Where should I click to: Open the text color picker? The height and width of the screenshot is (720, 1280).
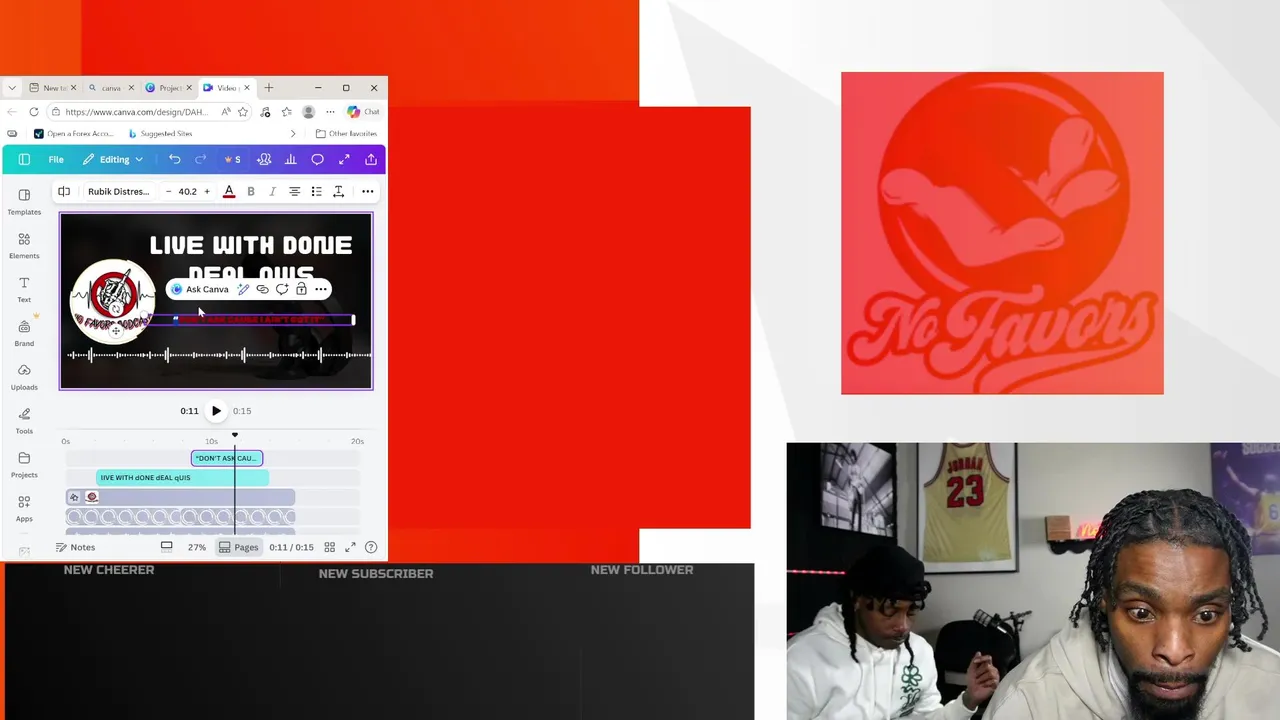(x=229, y=191)
